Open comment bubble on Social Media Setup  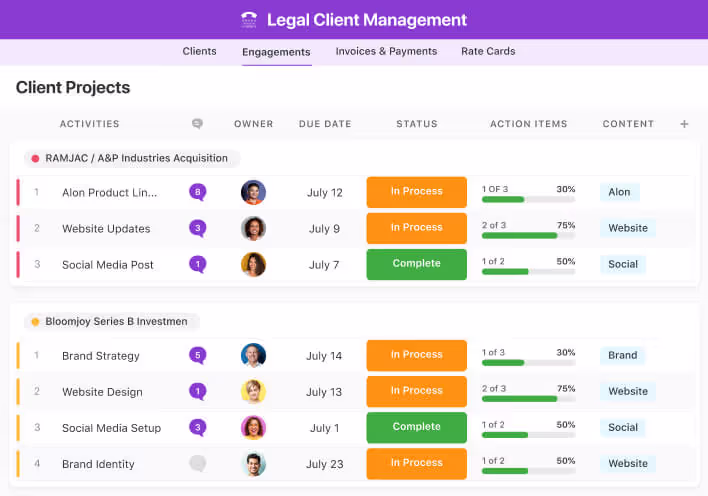(x=198, y=428)
